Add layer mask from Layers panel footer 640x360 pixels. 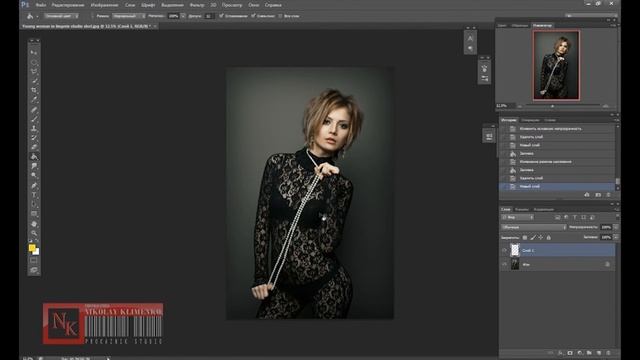(x=570, y=353)
